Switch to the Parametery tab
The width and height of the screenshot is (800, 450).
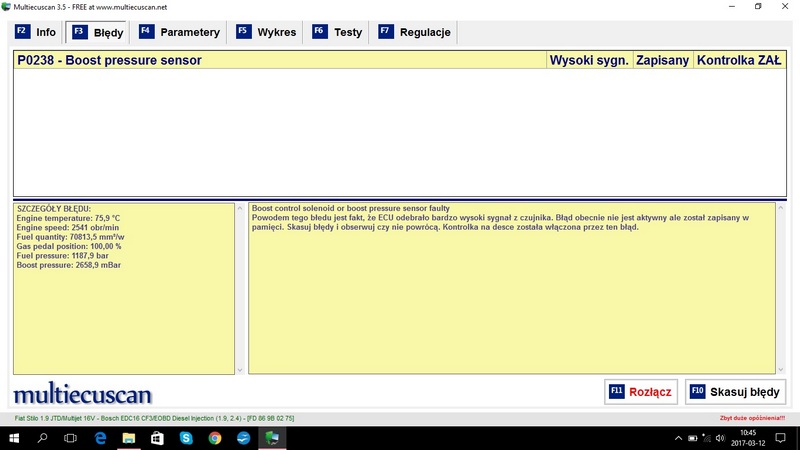click(x=180, y=32)
